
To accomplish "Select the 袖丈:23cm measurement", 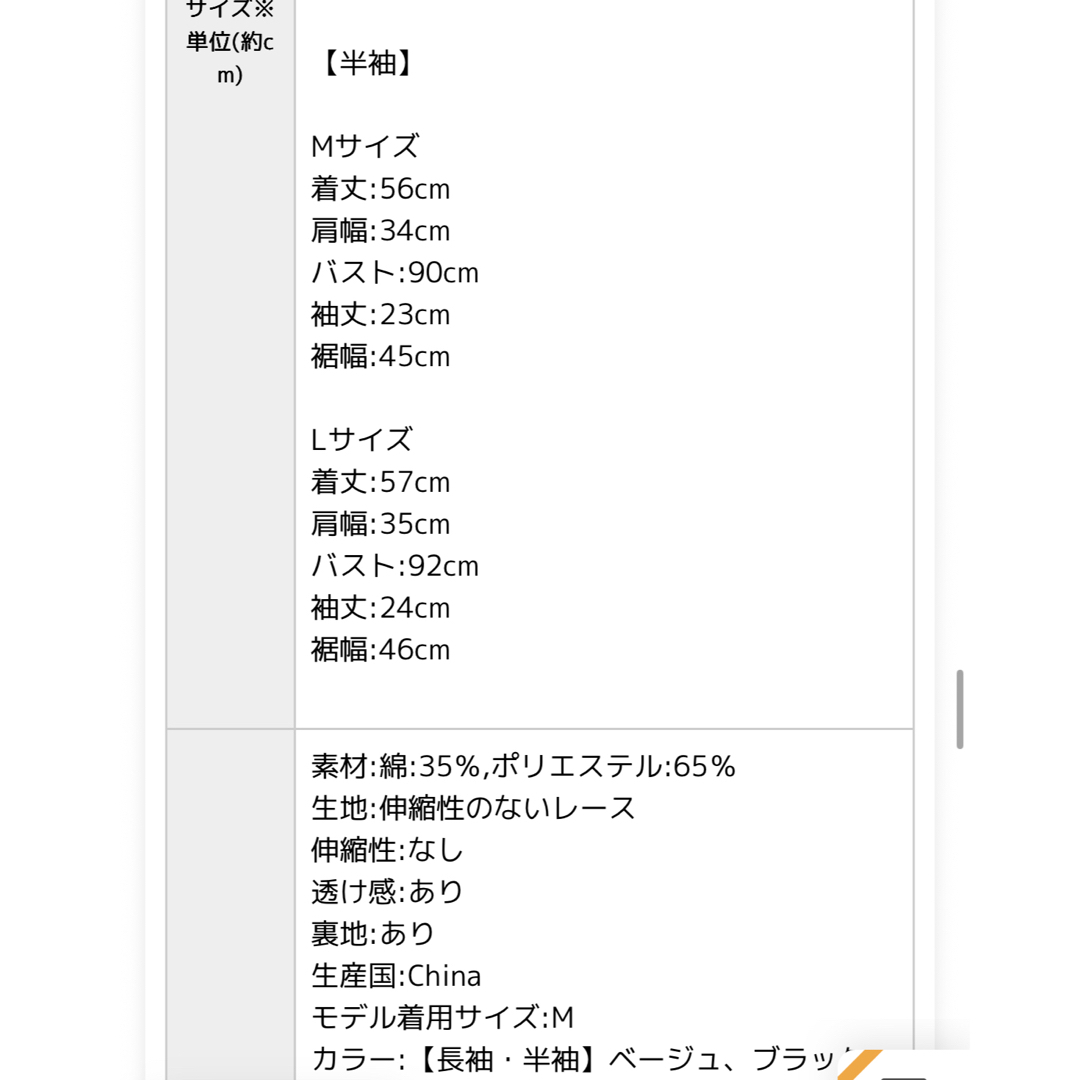I will [380, 315].
